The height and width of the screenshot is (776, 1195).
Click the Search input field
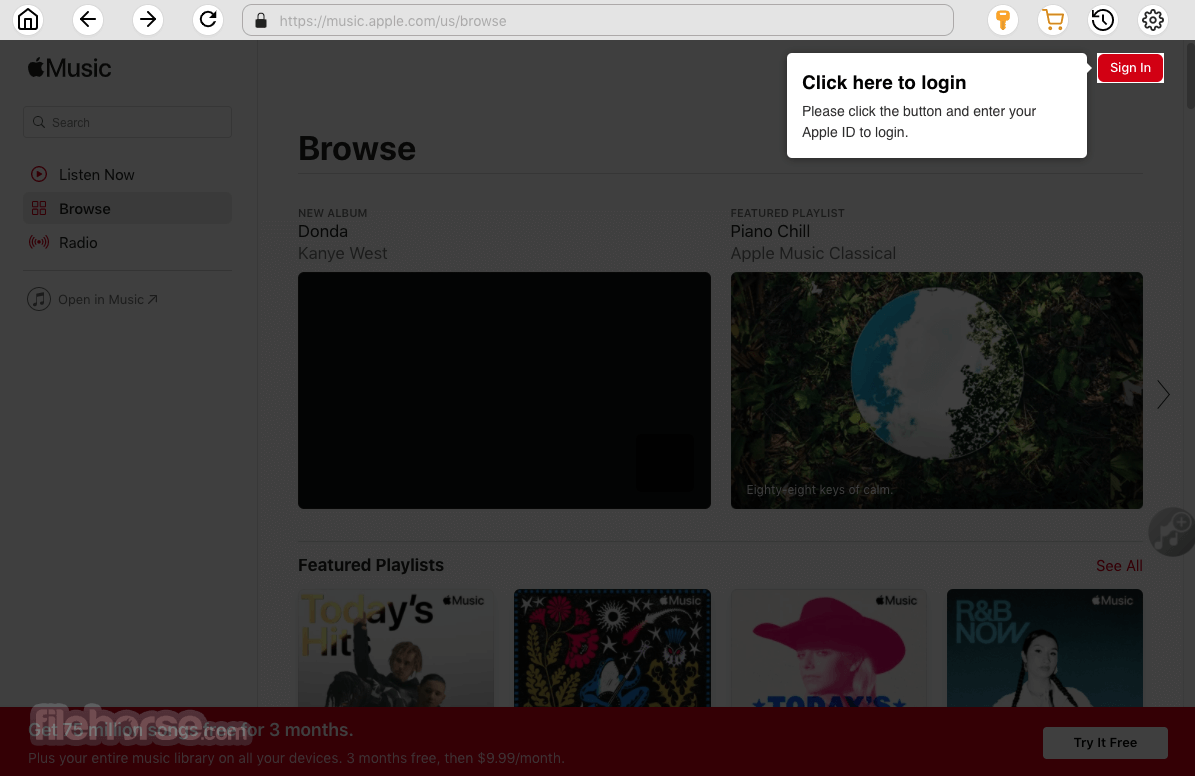(127, 122)
